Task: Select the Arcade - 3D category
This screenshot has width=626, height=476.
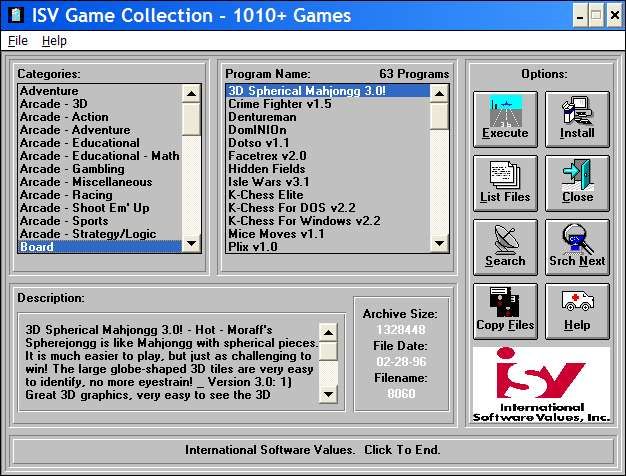Action: 100,104
